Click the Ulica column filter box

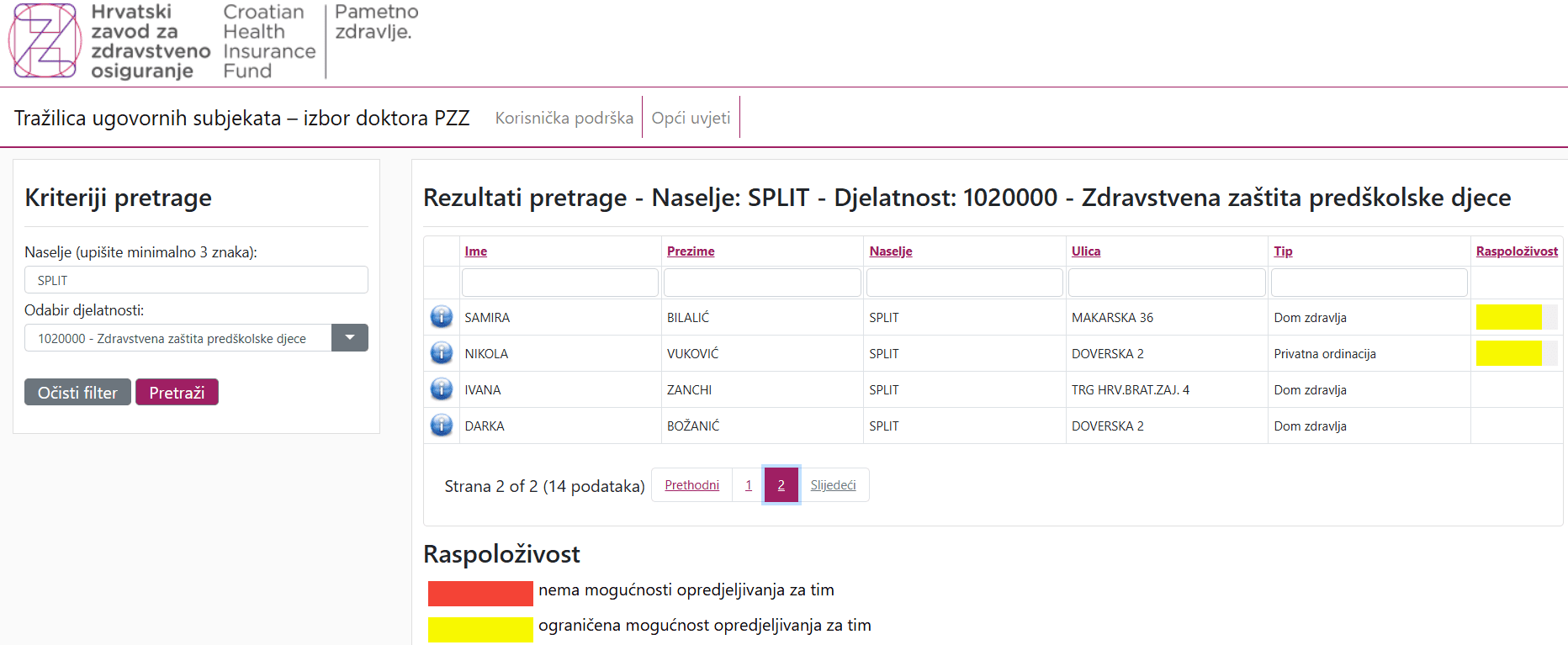click(1167, 283)
